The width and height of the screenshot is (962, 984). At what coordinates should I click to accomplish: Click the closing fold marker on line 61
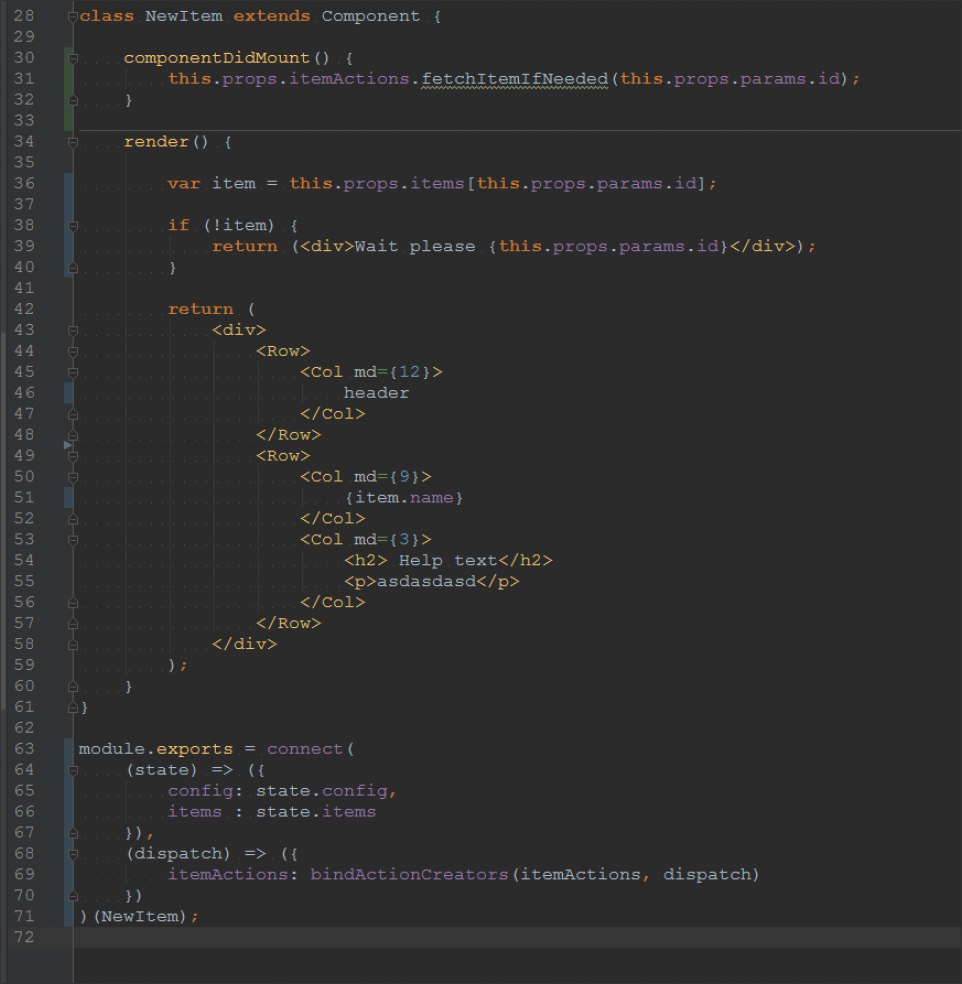tap(73, 708)
